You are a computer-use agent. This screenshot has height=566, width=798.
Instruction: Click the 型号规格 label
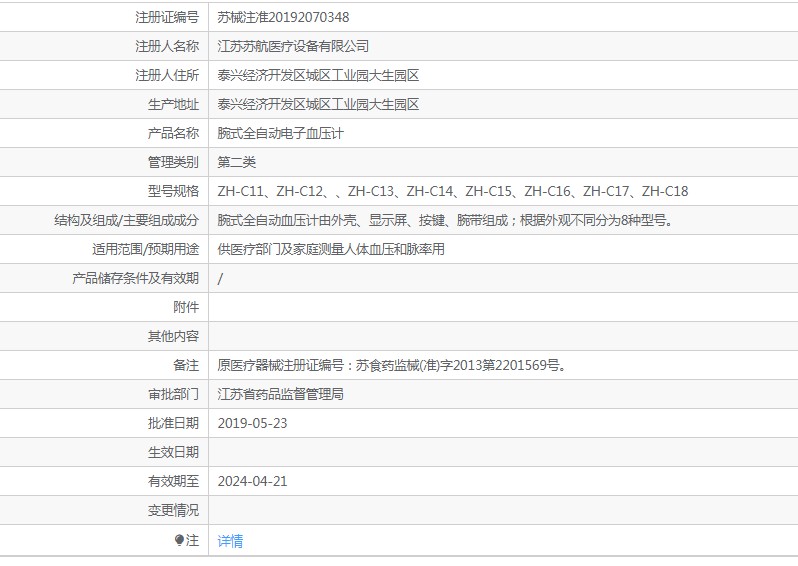pos(173,191)
